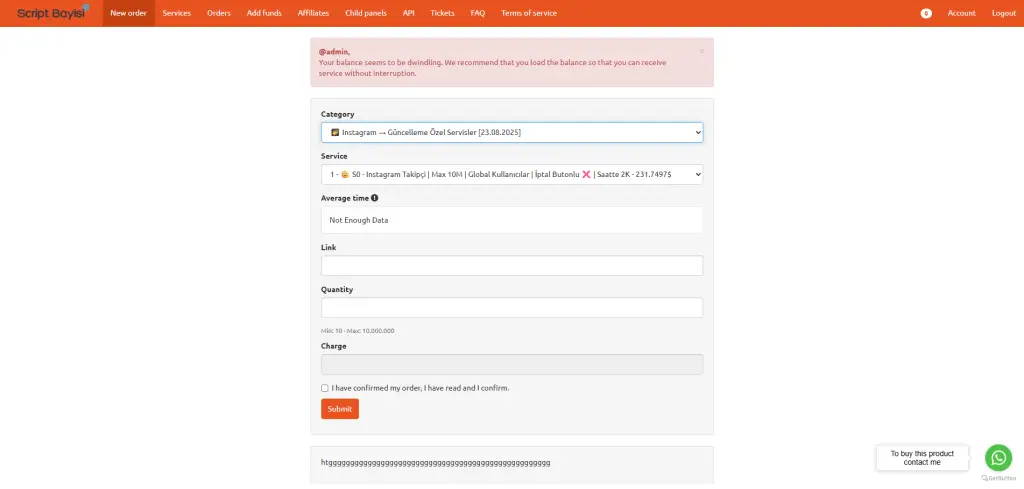Go to Add funds

264,13
